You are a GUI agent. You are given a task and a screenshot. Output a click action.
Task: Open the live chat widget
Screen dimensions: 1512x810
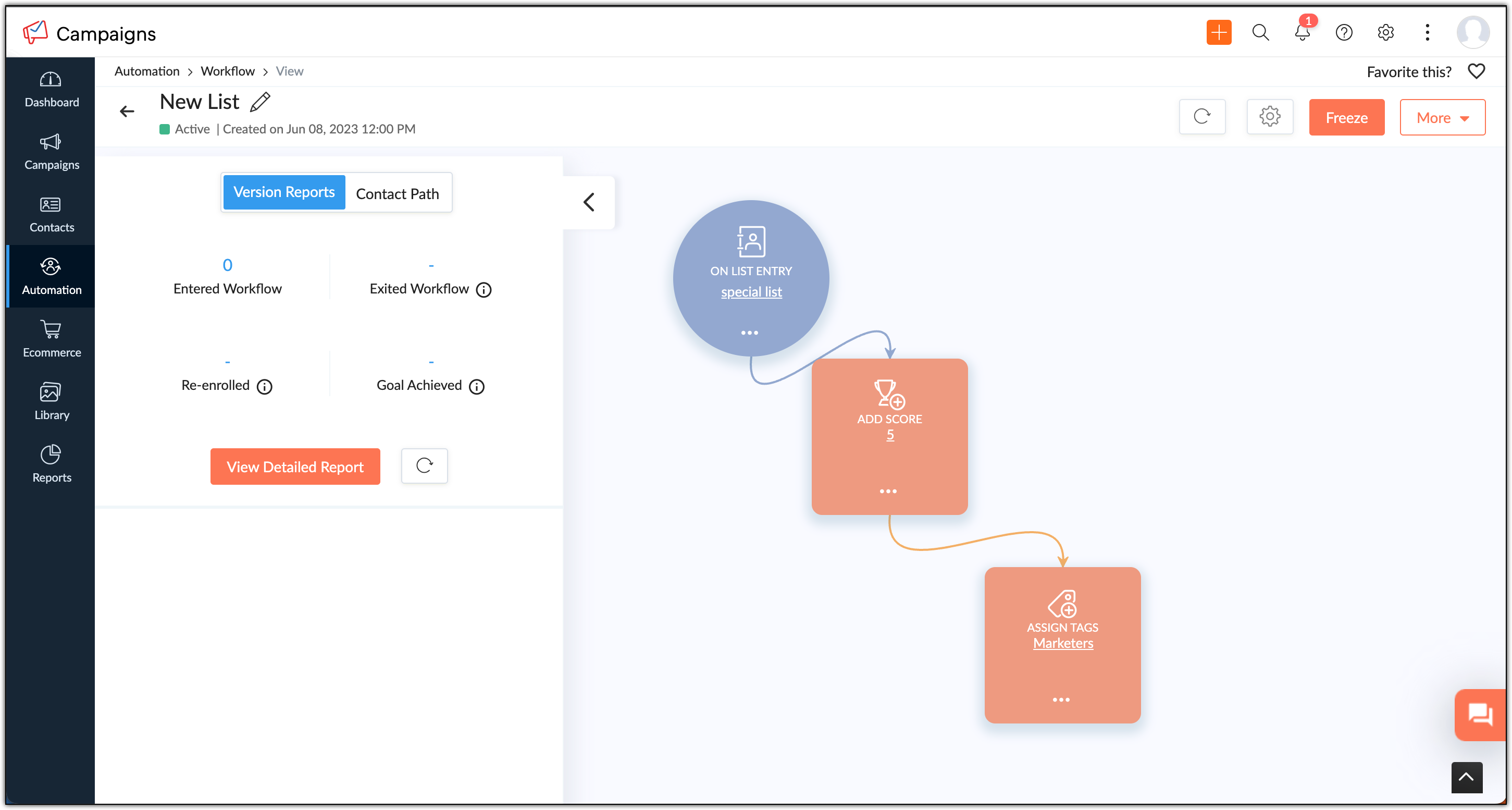click(x=1480, y=714)
